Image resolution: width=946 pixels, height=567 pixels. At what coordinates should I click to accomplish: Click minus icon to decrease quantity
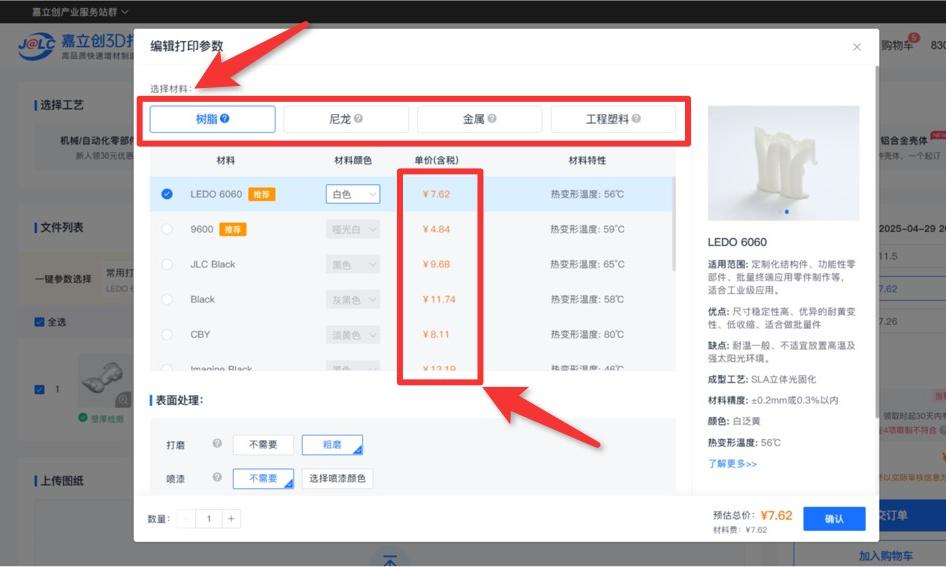187,518
